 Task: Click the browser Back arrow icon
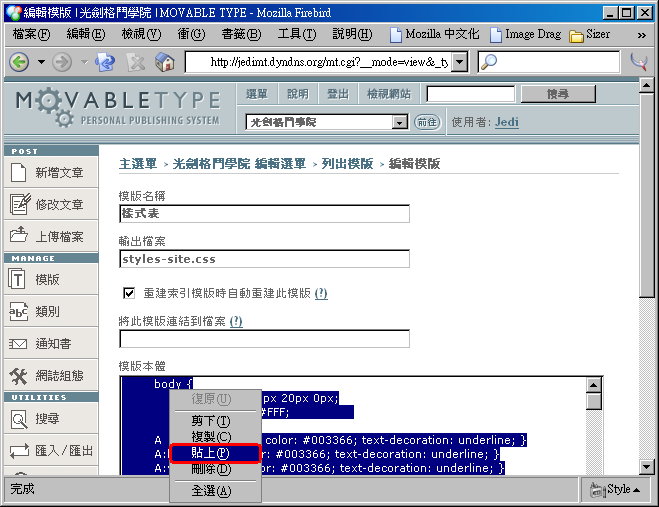(19, 62)
